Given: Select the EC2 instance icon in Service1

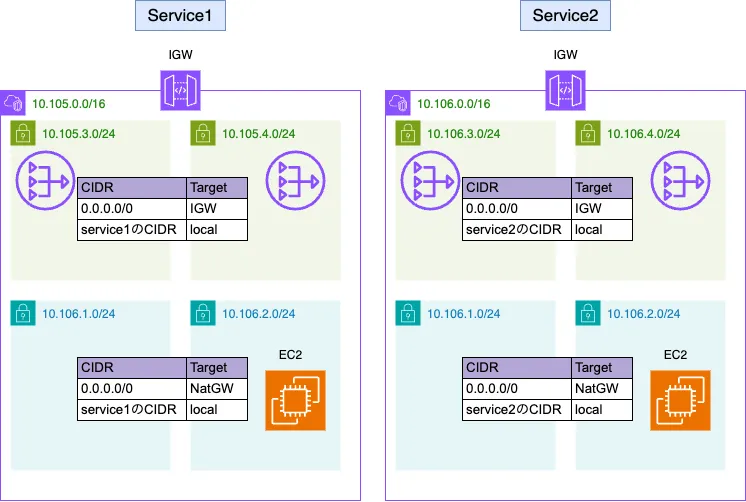Looking at the screenshot, I should tap(295, 401).
